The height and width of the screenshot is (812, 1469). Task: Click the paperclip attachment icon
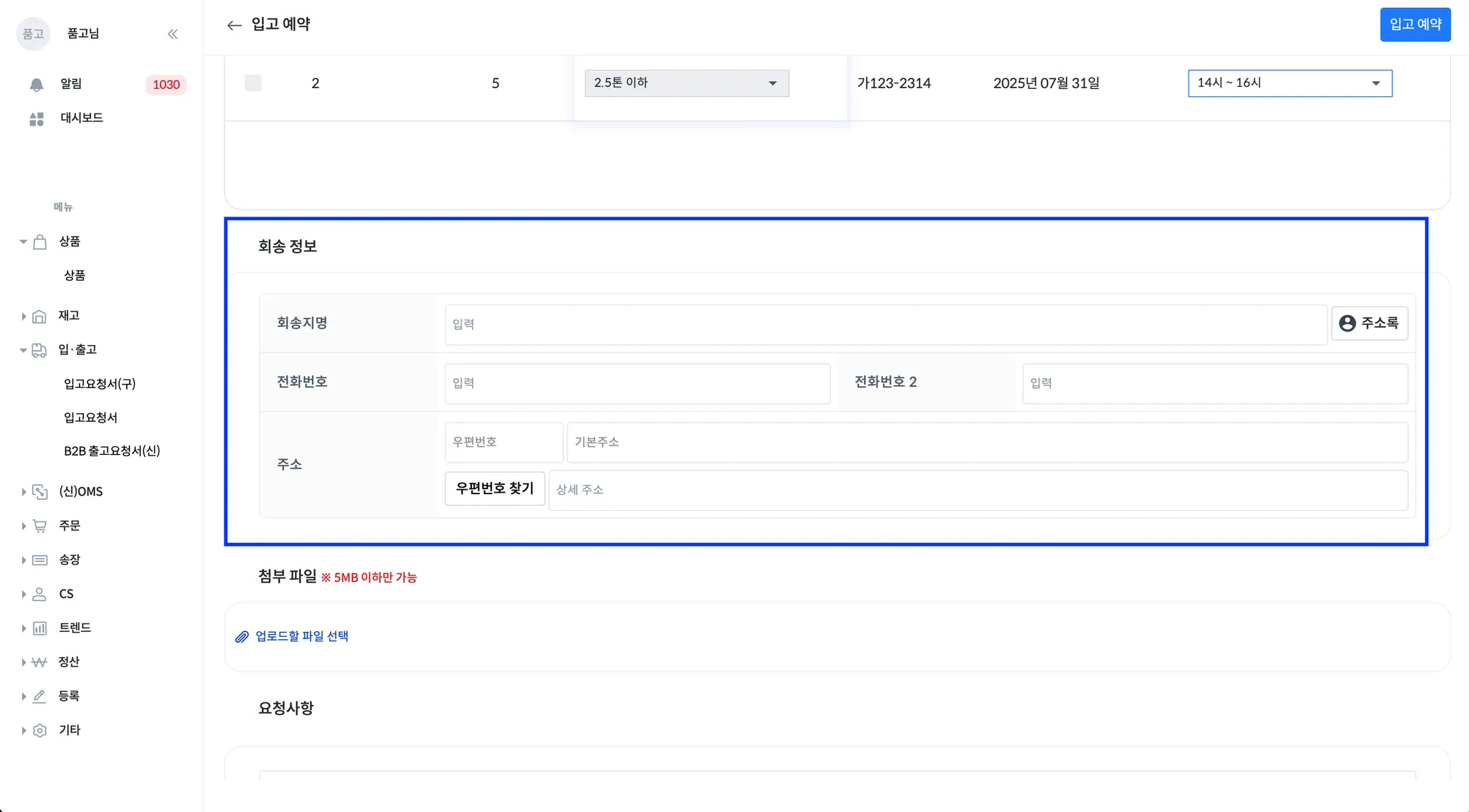tap(242, 637)
